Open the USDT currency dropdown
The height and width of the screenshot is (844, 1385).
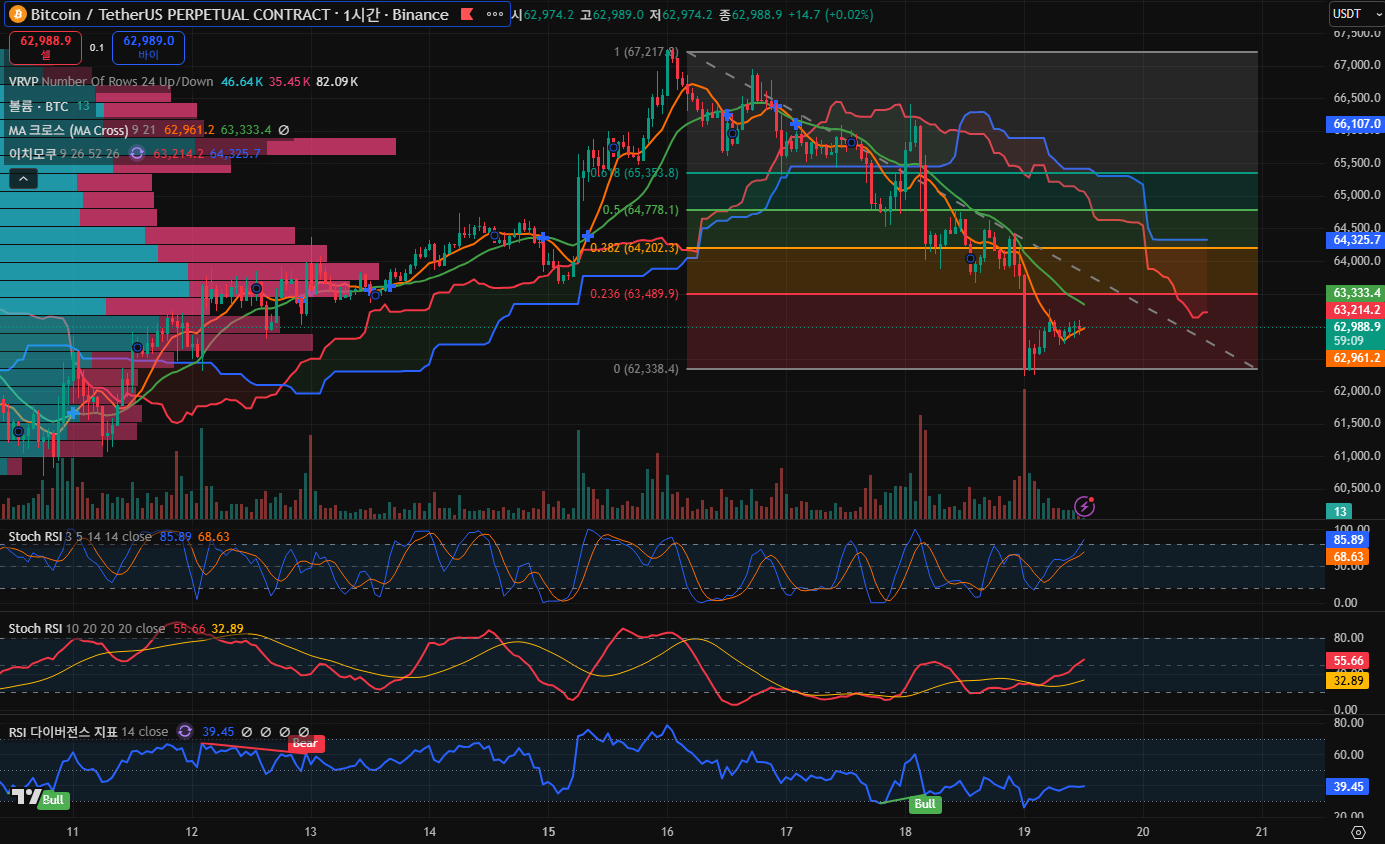1355,14
